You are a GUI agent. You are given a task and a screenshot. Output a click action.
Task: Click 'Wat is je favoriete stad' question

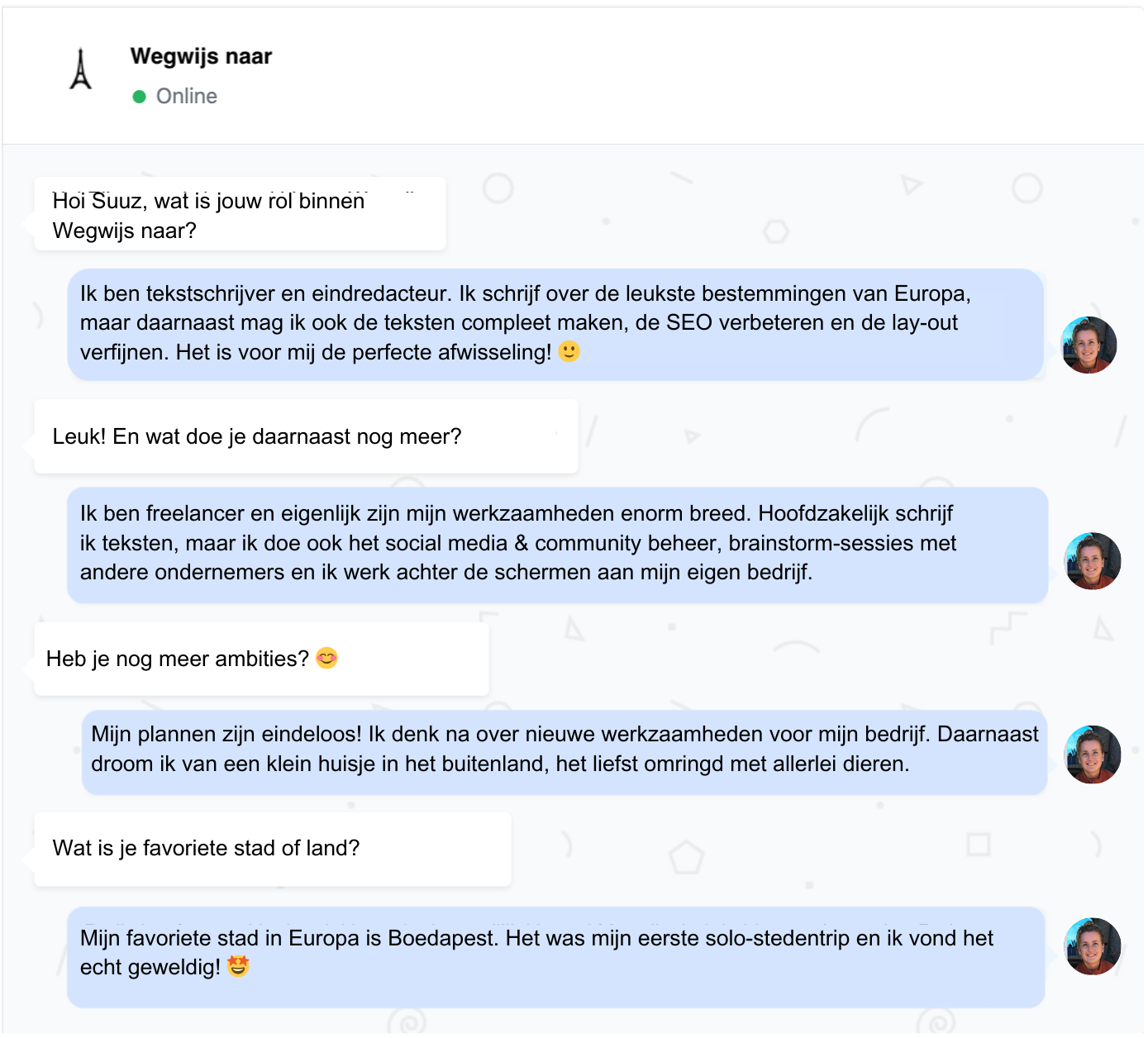coord(273,849)
